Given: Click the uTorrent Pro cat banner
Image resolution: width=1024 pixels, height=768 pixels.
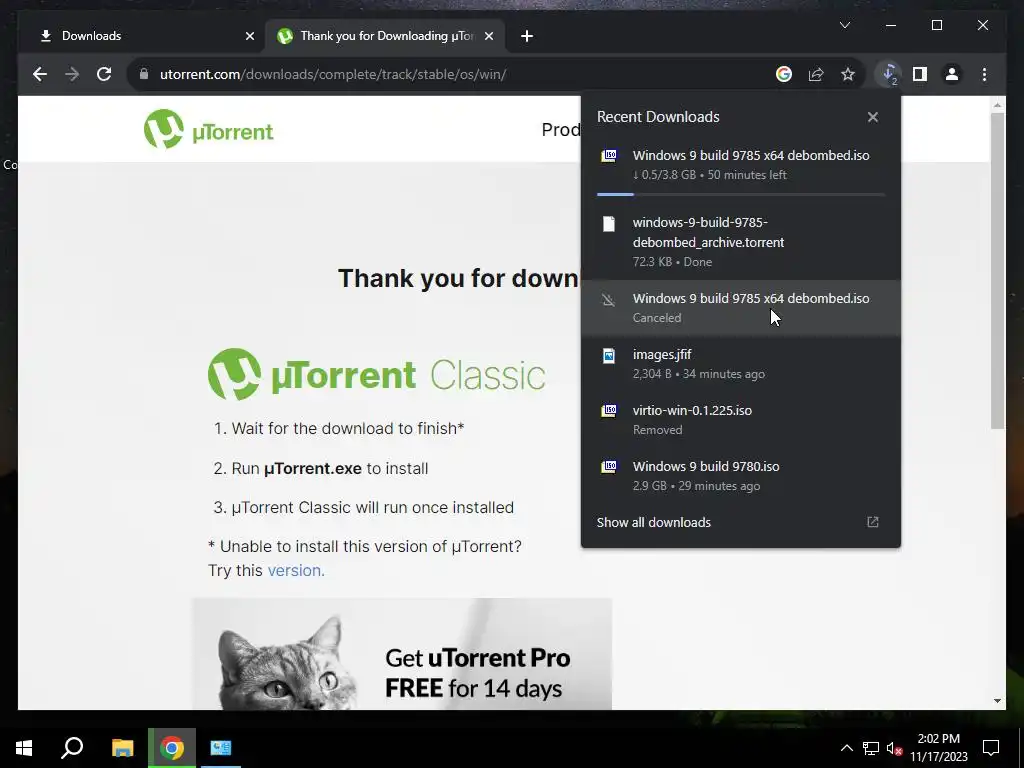Looking at the screenshot, I should [402, 654].
